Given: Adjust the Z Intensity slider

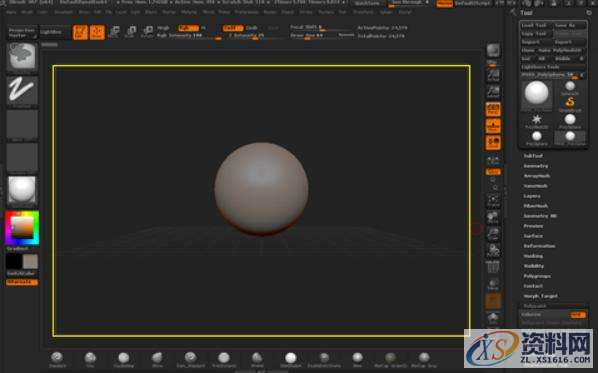Looking at the screenshot, I should [255, 36].
